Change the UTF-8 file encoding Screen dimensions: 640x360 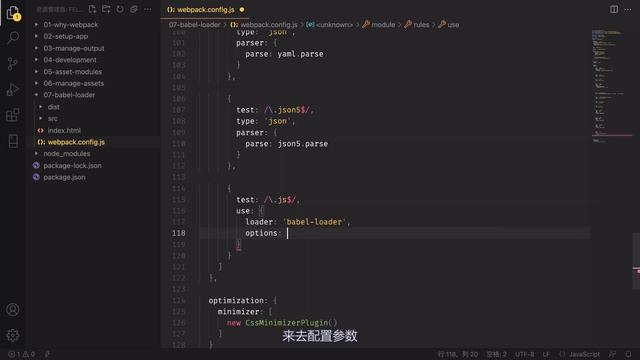tap(524, 354)
